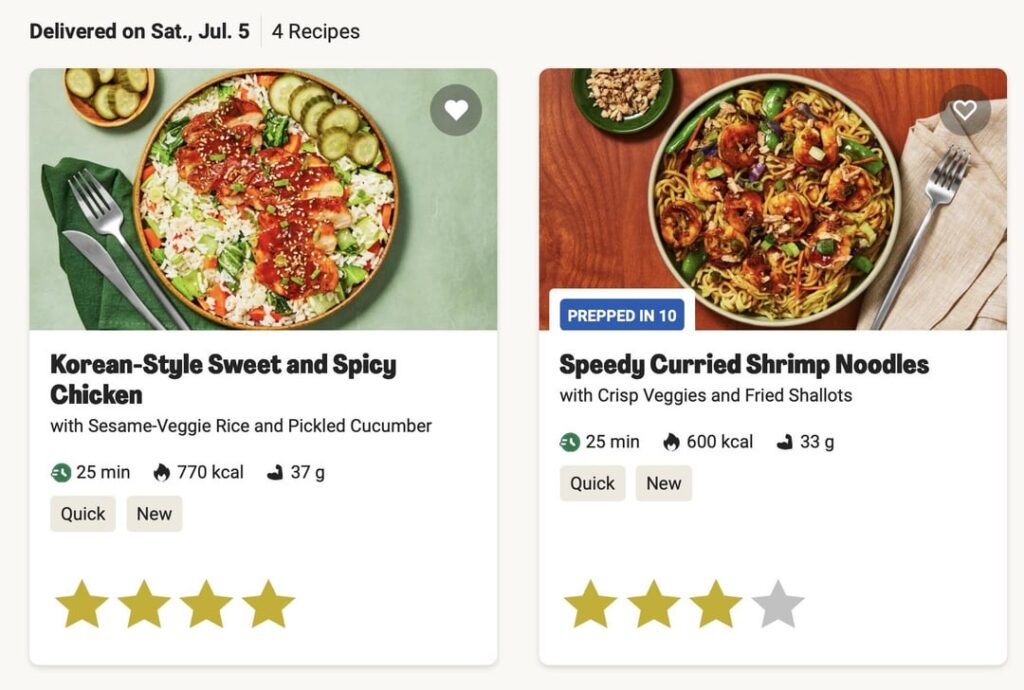The width and height of the screenshot is (1024, 690).
Task: Rate Shrimp Noodles one star
Action: coord(590,604)
